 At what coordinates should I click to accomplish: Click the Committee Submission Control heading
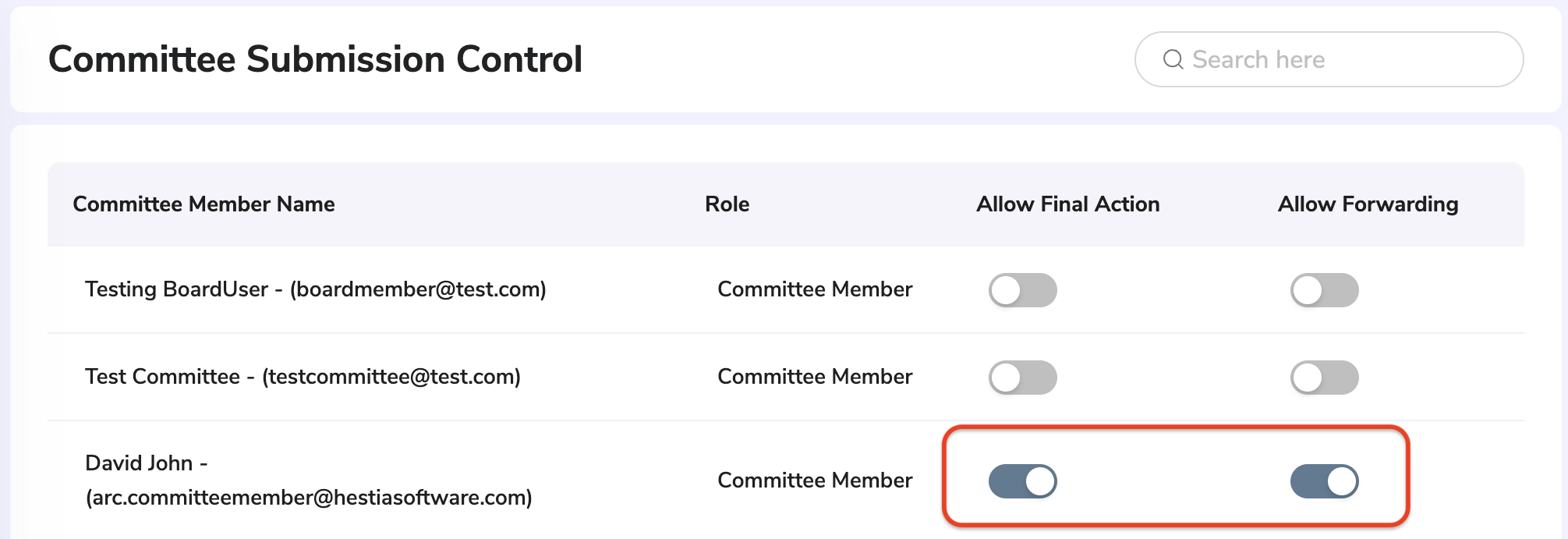click(x=315, y=59)
